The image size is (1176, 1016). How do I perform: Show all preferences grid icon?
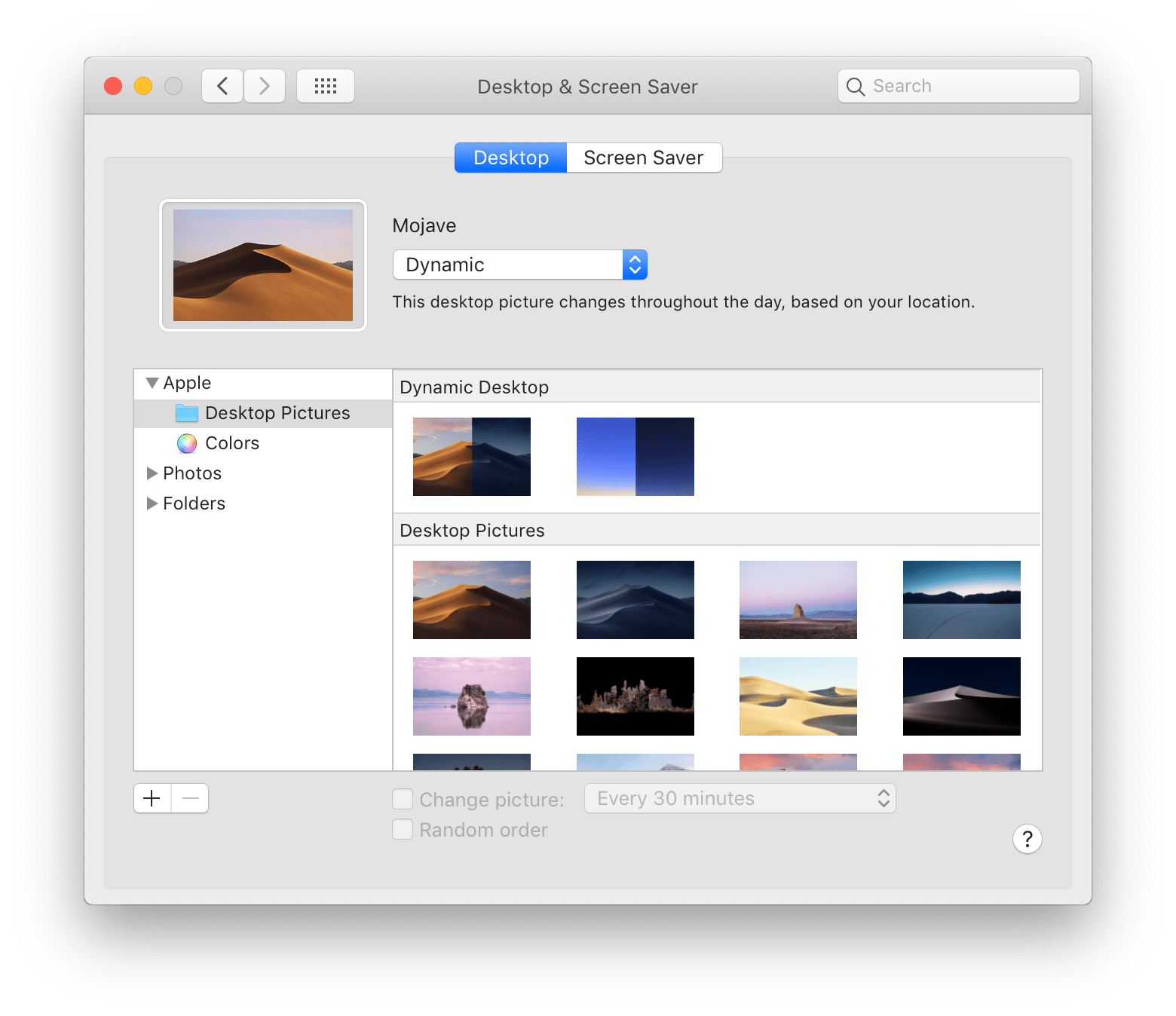[326, 86]
